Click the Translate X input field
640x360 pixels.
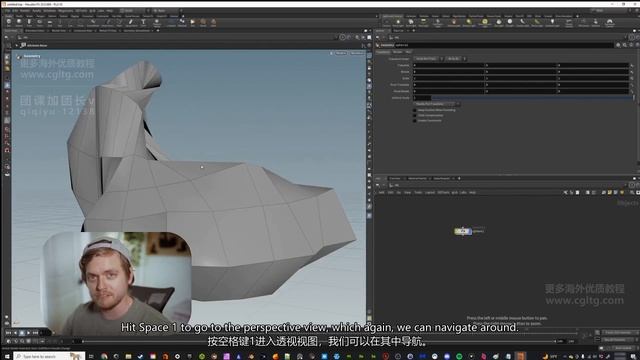449,65
